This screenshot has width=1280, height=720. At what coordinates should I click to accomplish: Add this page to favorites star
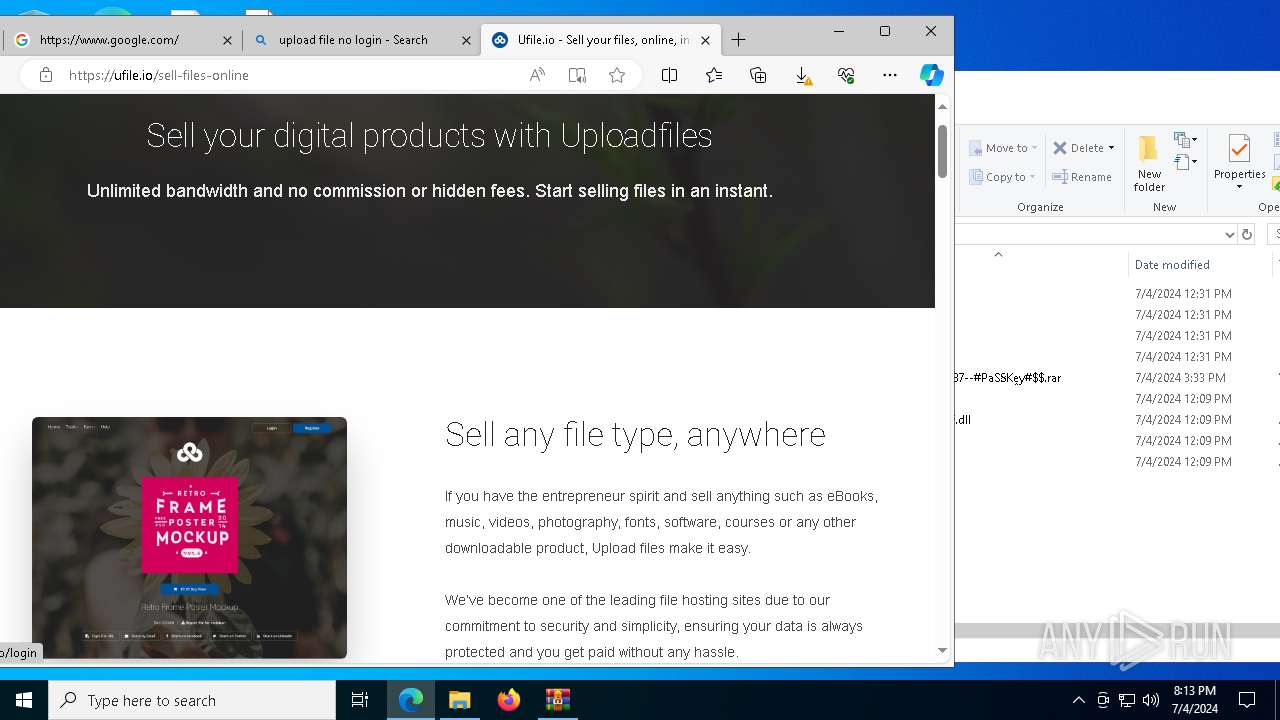click(x=617, y=75)
